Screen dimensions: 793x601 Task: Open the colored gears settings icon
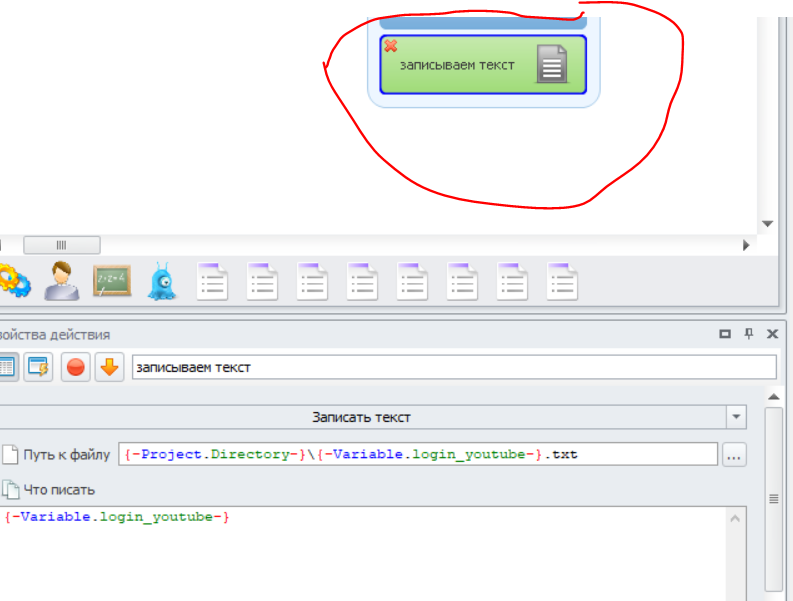pos(14,281)
